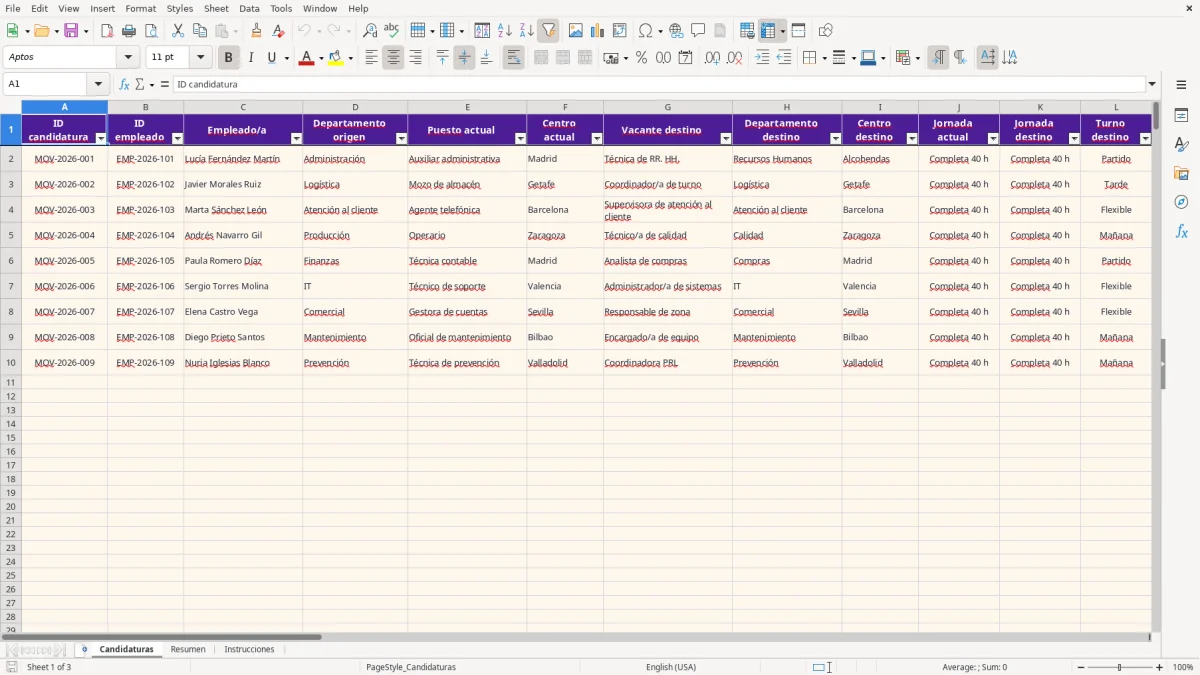
Task: Open filter dropdown for Turno destino column
Action: pos(1145,138)
